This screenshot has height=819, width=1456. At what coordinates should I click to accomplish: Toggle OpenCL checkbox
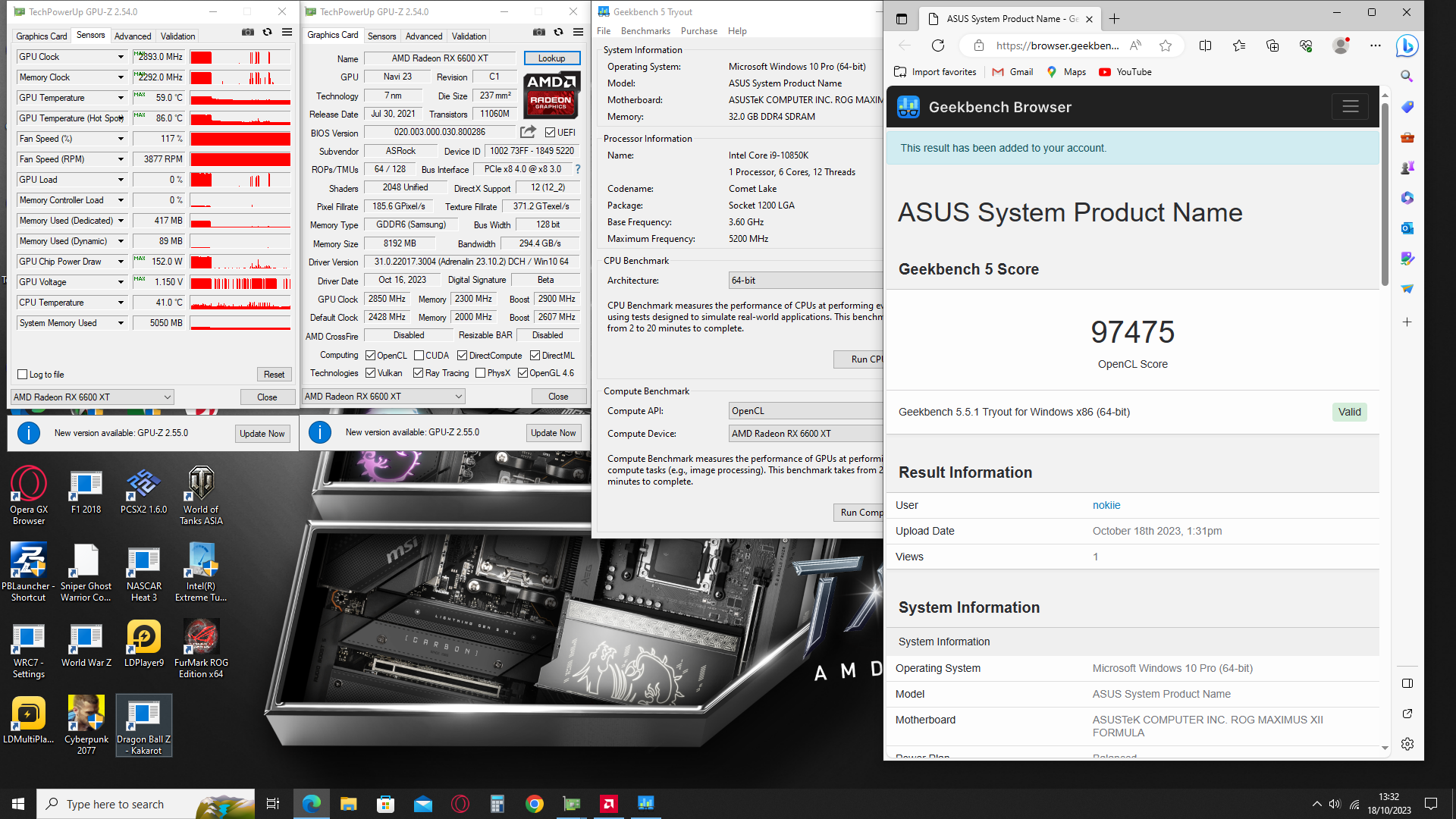click(371, 356)
